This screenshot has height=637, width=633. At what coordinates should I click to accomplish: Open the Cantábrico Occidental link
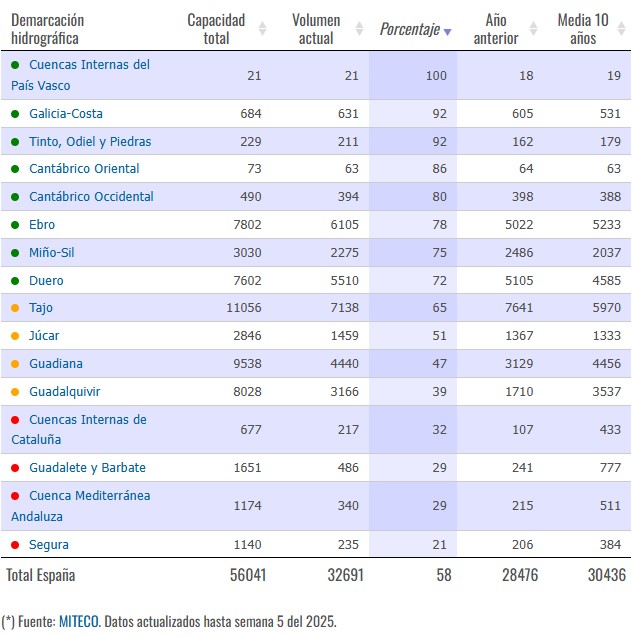[91, 197]
